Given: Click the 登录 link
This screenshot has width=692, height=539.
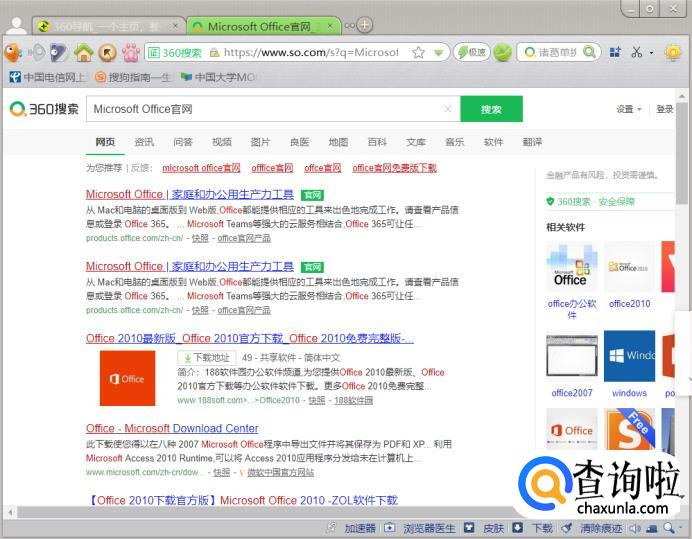Looking at the screenshot, I should [665, 109].
